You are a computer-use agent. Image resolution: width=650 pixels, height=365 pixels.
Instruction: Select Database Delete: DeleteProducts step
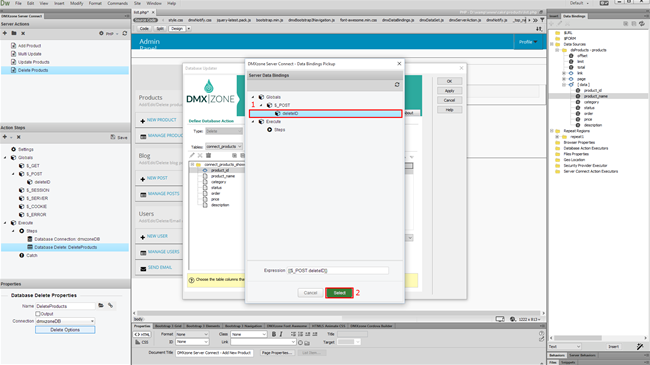pyautogui.click(x=65, y=247)
